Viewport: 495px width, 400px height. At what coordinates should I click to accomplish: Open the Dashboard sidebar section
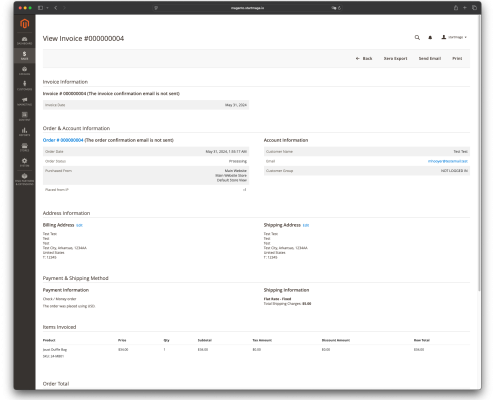coord(24,41)
